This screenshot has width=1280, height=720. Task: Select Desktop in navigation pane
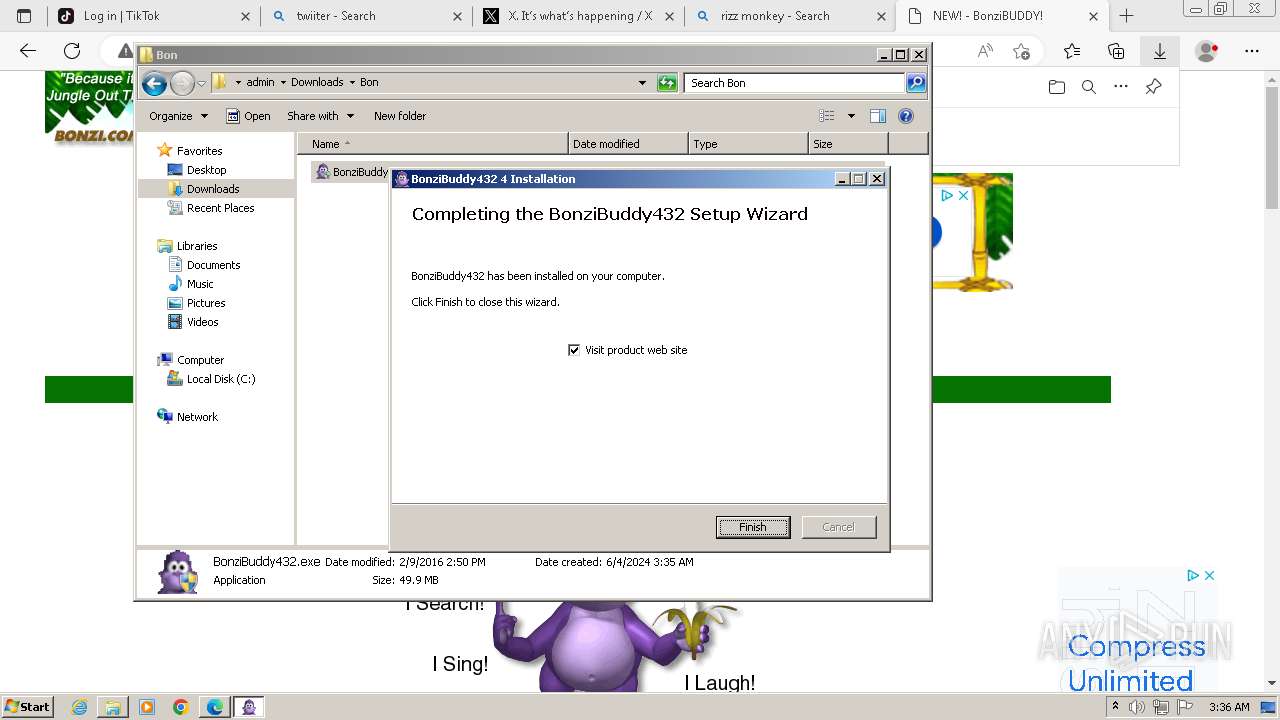pyautogui.click(x=206, y=170)
